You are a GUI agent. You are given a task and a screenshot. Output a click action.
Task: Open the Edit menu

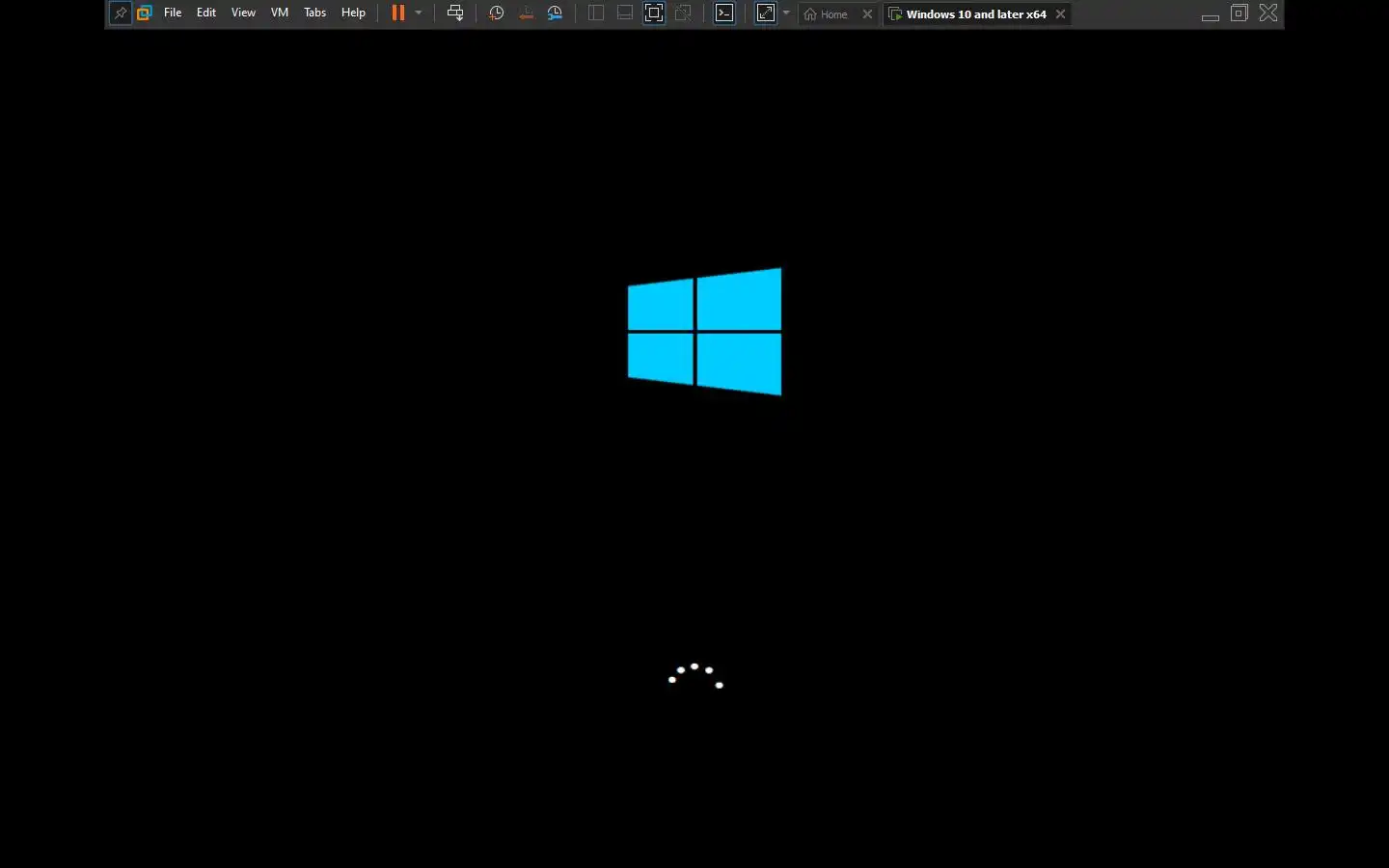pos(206,13)
